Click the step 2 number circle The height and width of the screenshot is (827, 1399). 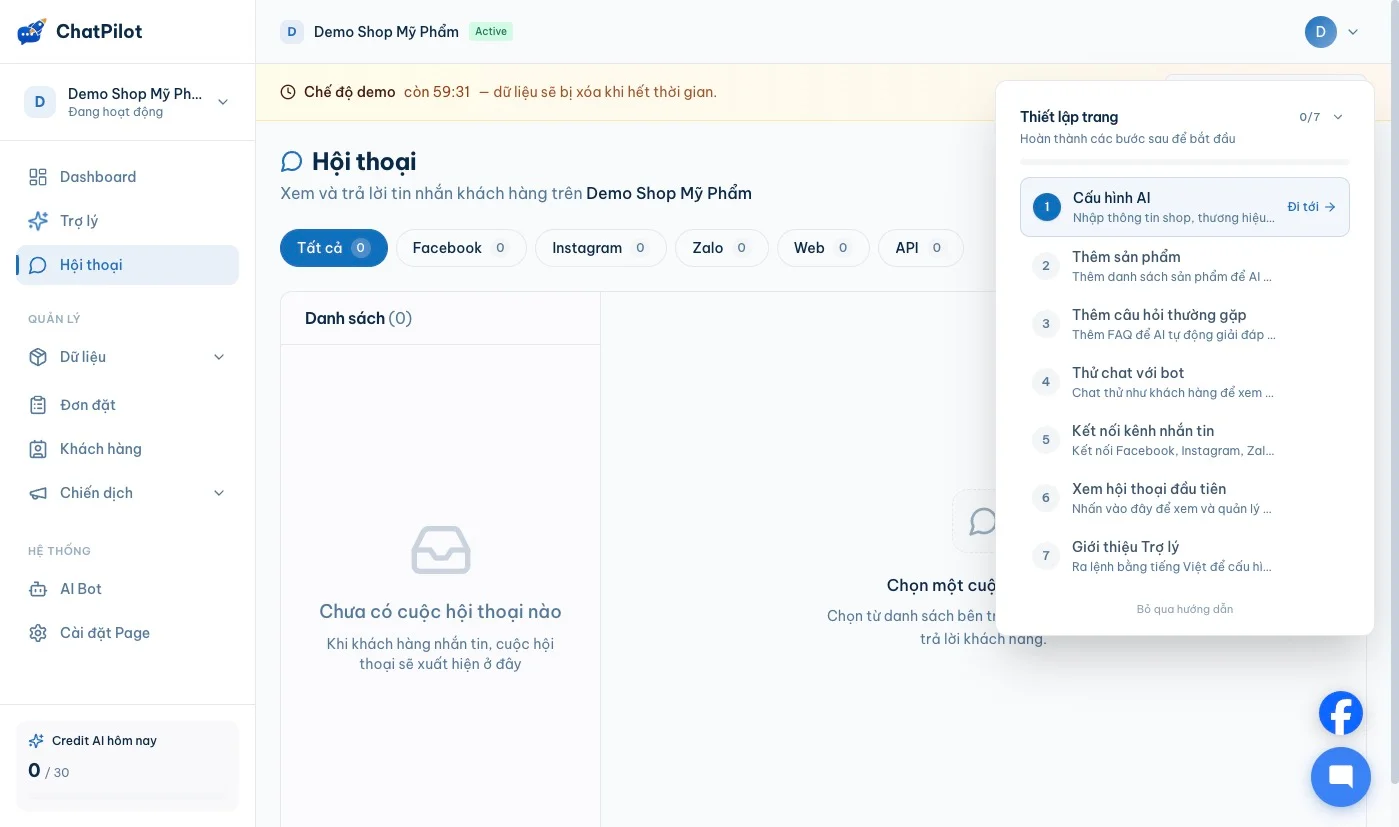coord(1046,266)
